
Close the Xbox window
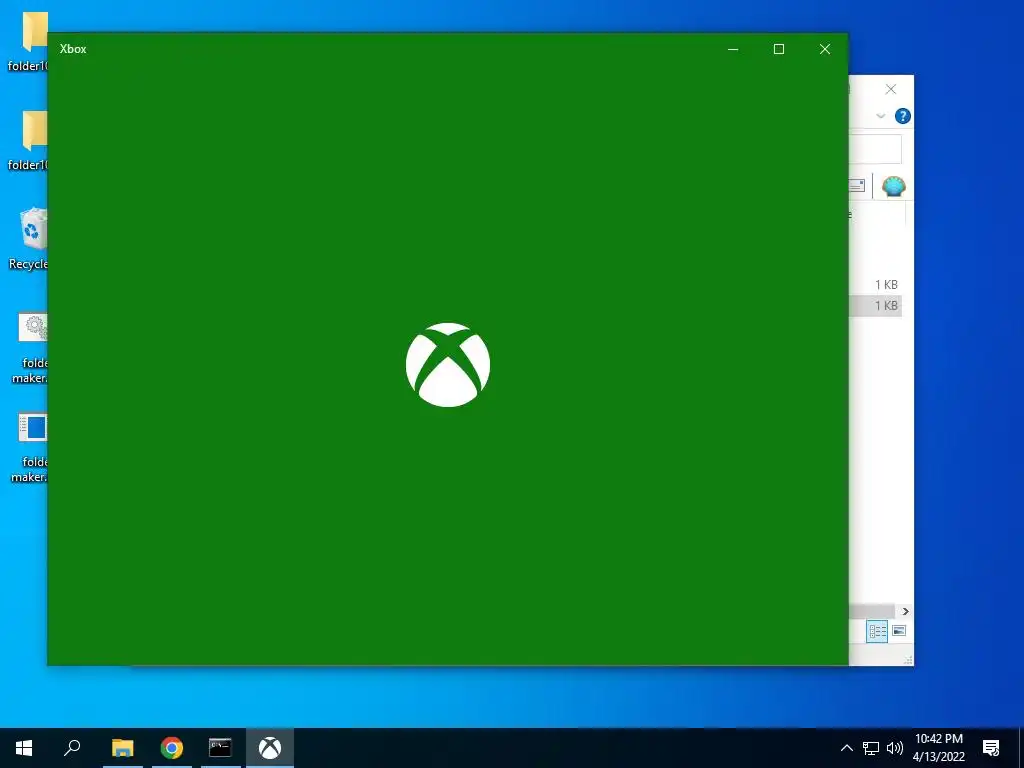(825, 49)
